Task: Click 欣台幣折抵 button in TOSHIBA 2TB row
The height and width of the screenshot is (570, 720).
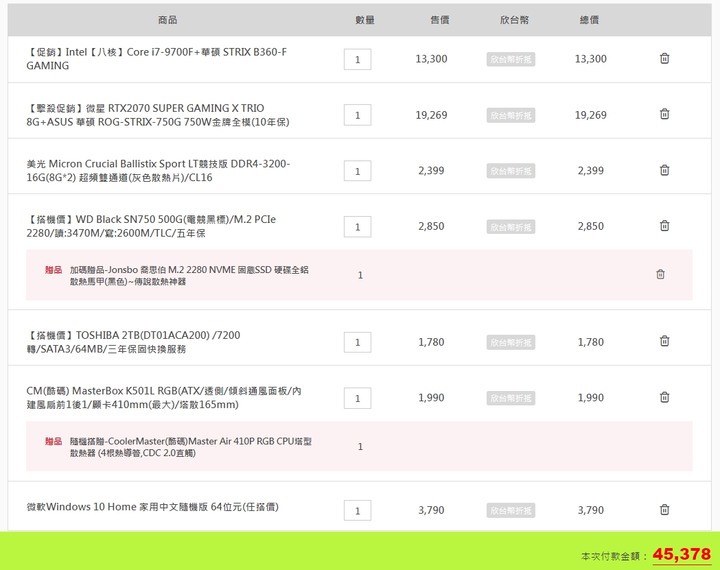Action: 511,342
